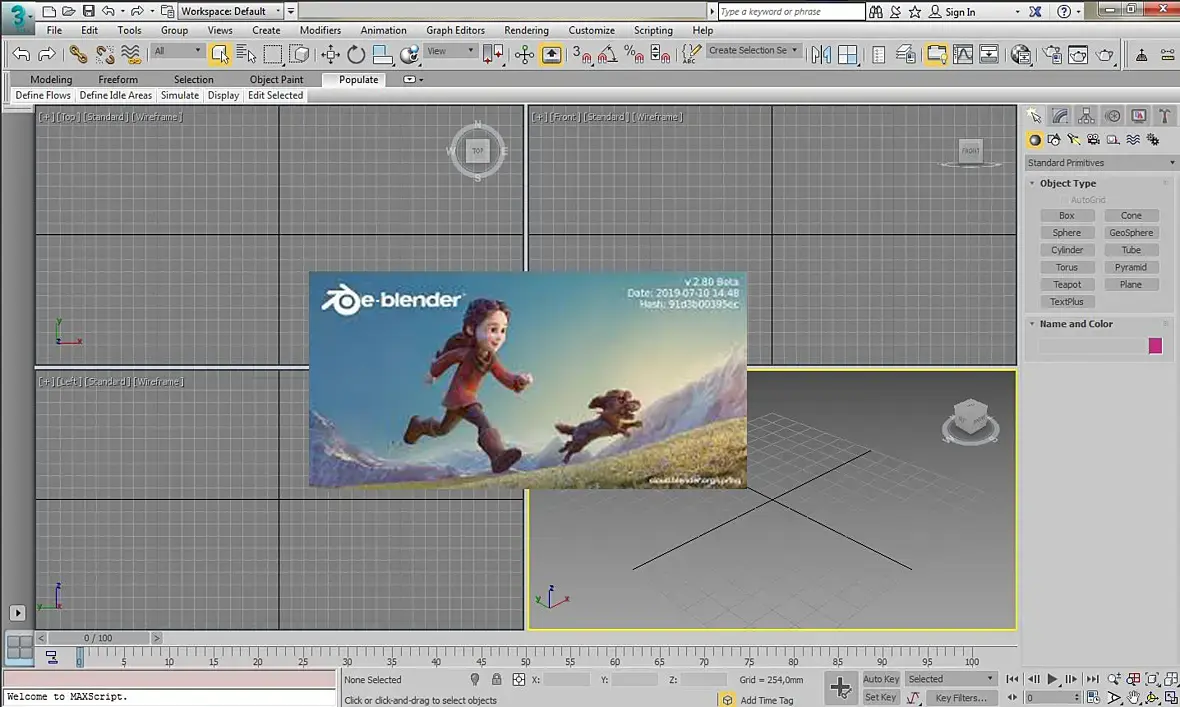The image size is (1180, 707).
Task: Click the magenta object color swatch
Action: click(1155, 346)
